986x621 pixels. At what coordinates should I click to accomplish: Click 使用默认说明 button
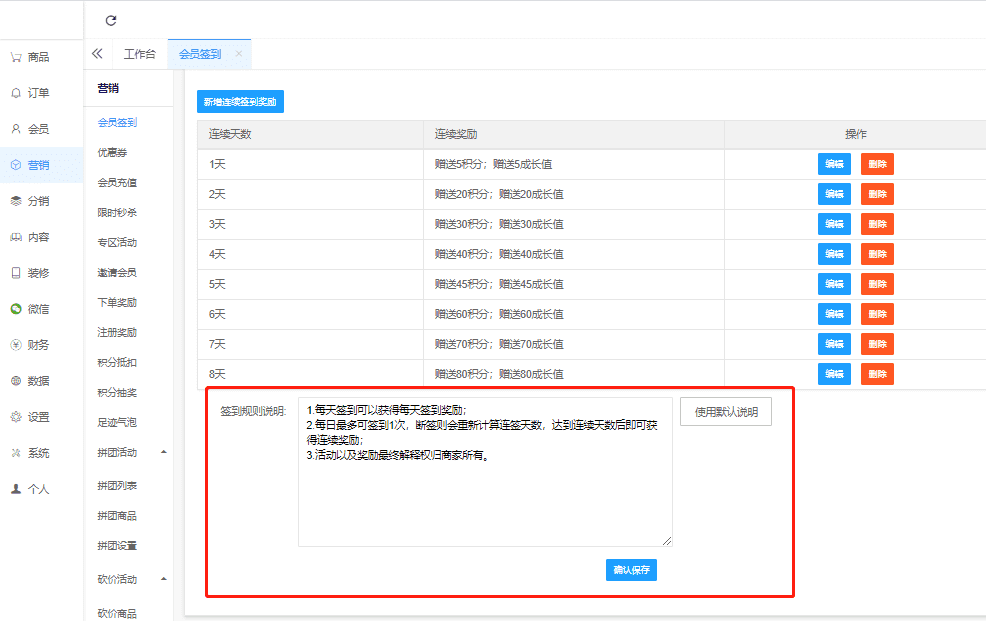[725, 412]
